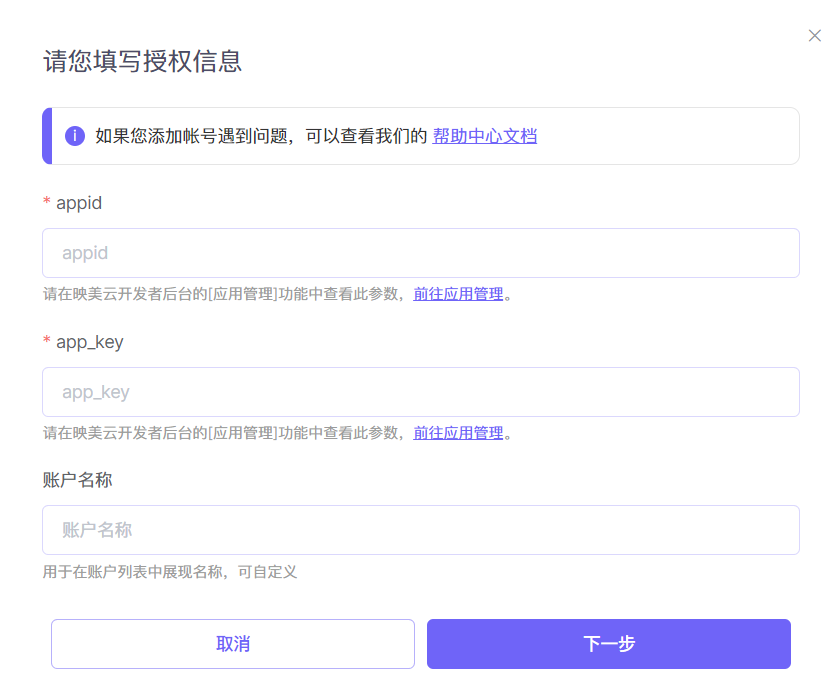Screen dimensions: 840x696
Task: Open 前往应用管理 link below the appid field
Action: tap(458, 294)
